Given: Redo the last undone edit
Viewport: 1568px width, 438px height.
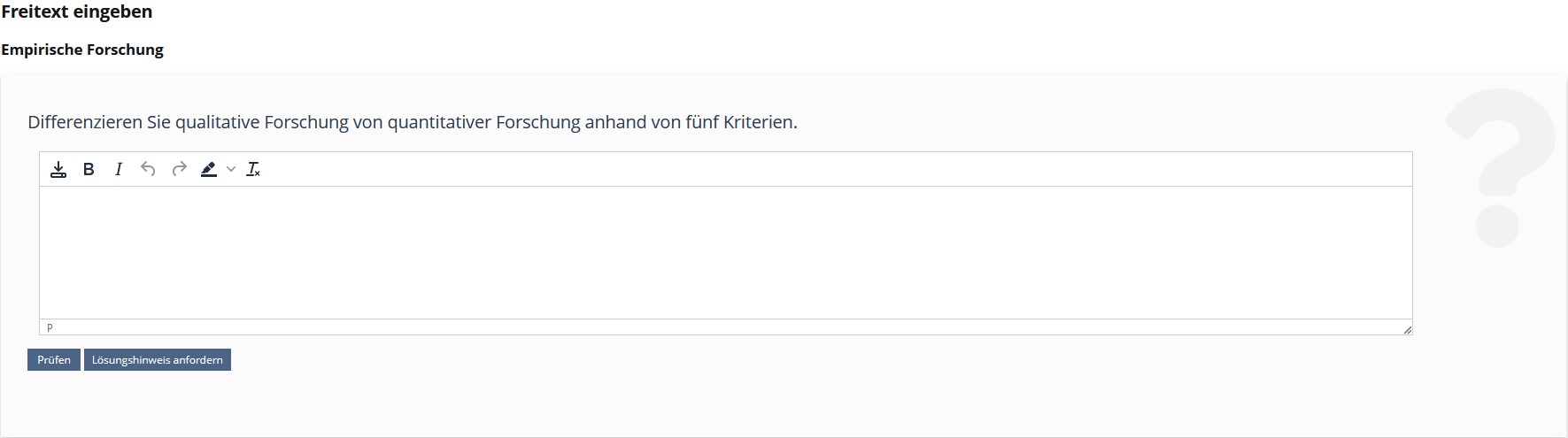Looking at the screenshot, I should point(179,170).
